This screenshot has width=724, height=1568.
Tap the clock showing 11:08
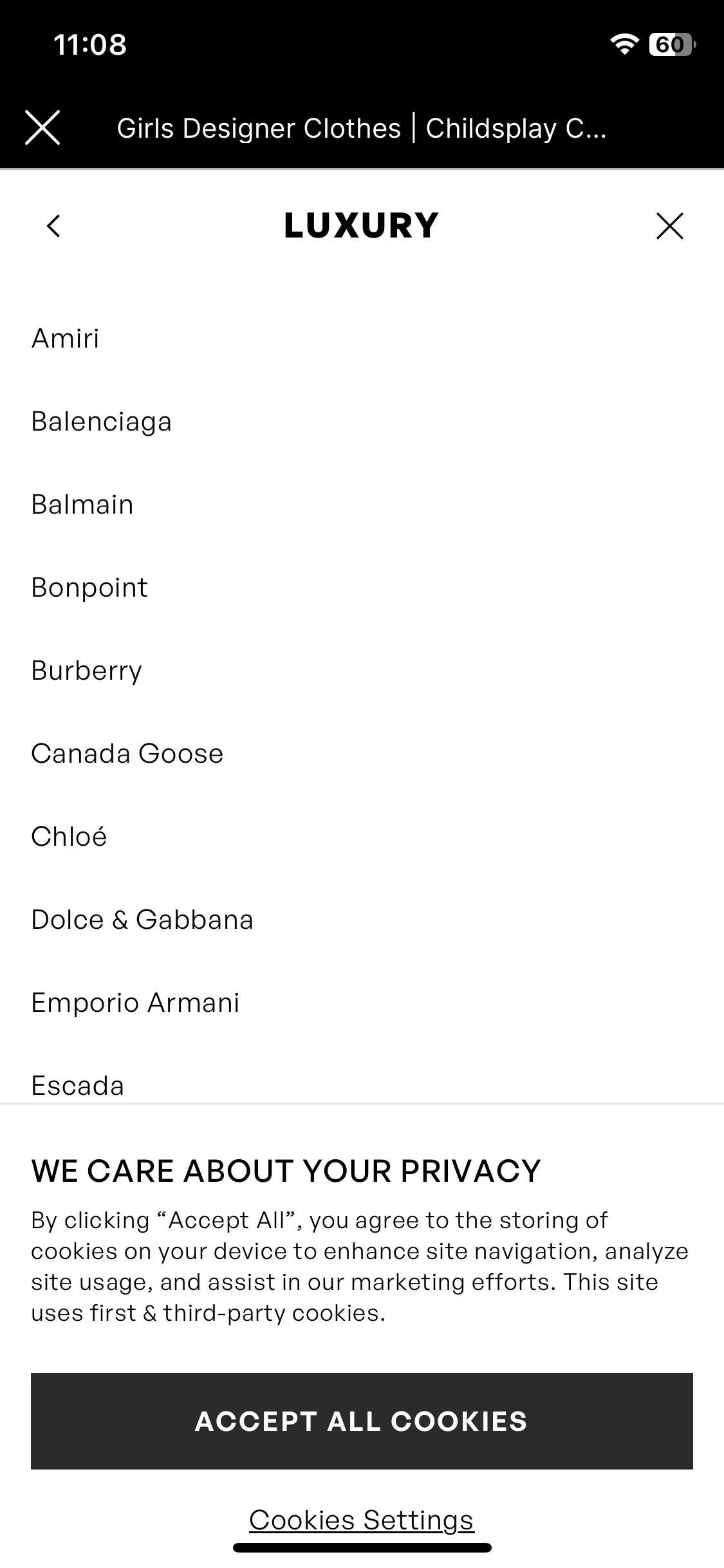coord(90,45)
